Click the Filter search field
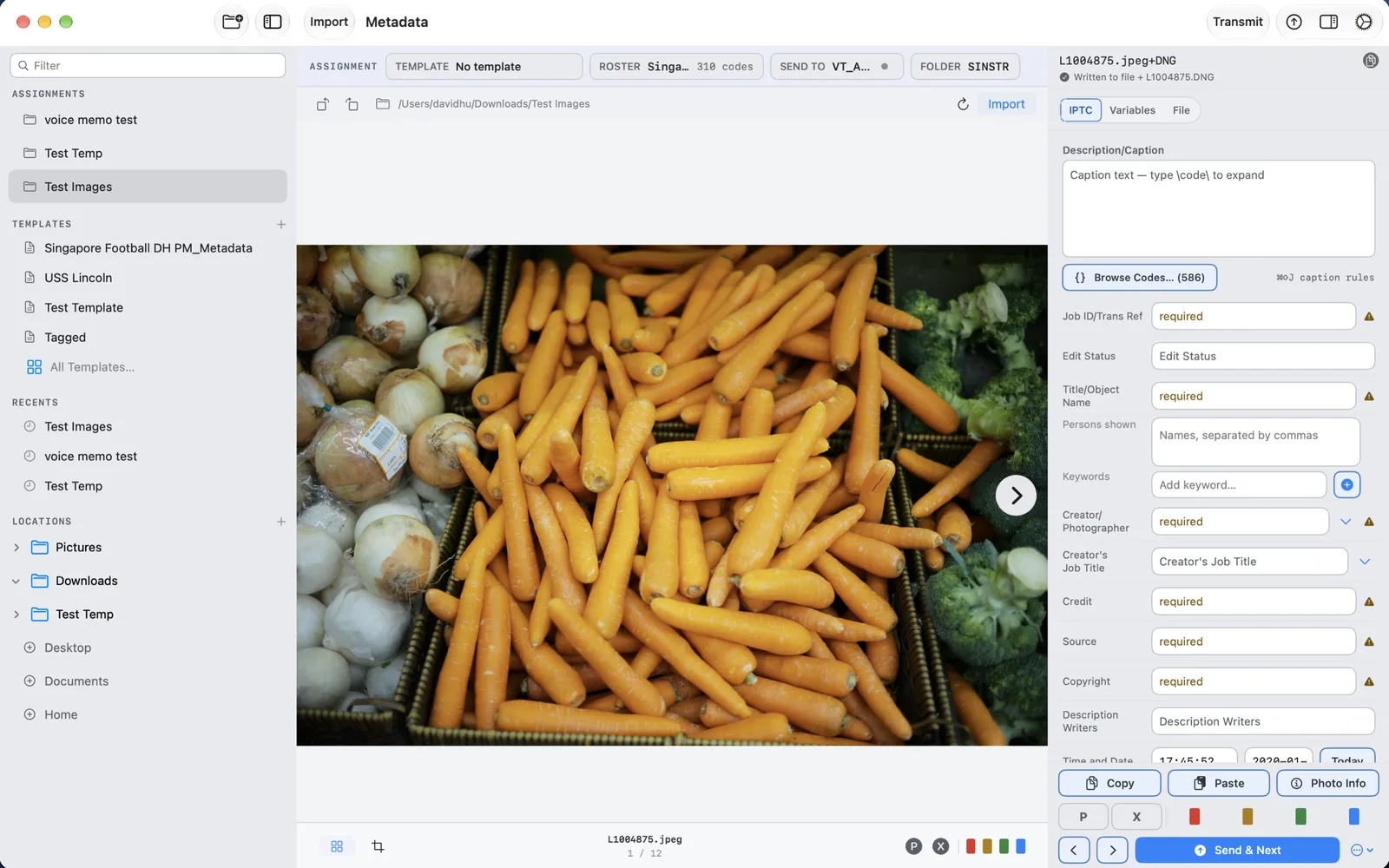Image resolution: width=1389 pixels, height=868 pixels. tap(148, 66)
